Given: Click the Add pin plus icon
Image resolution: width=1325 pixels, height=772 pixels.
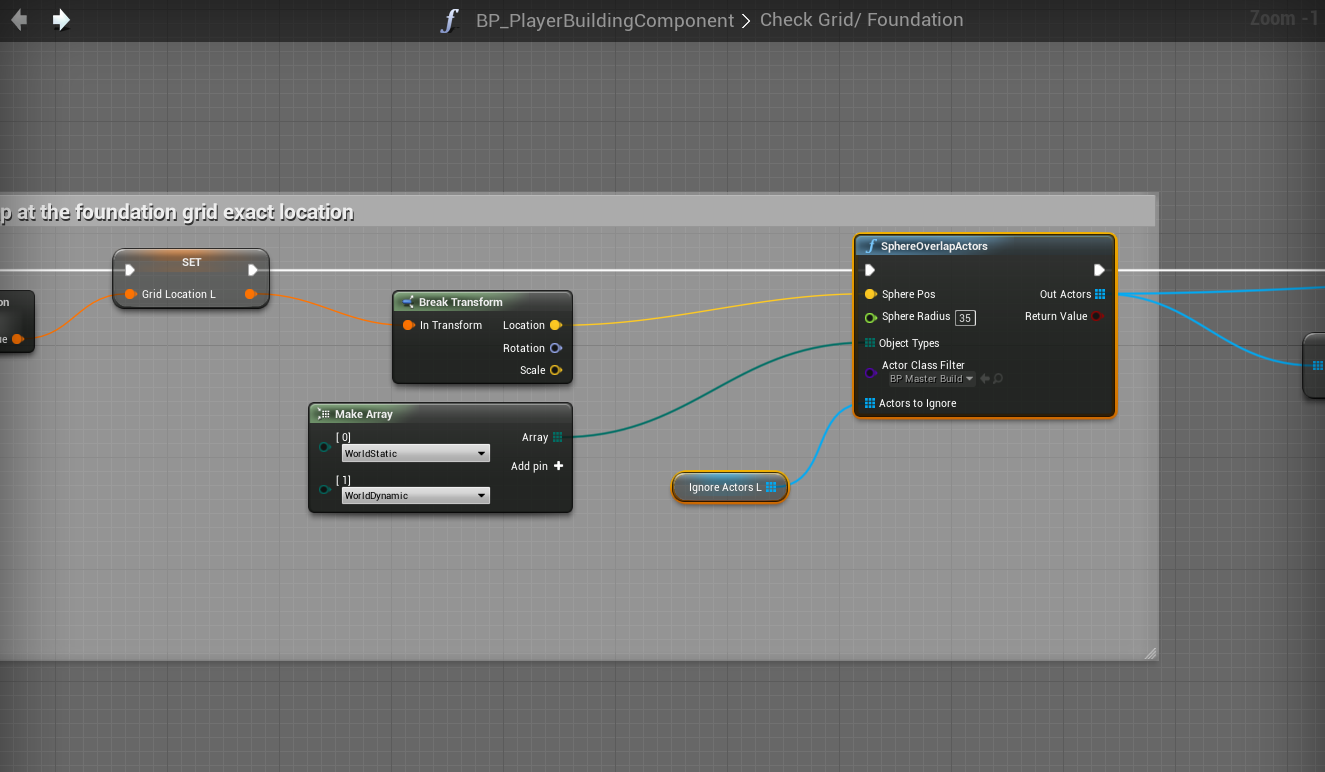Looking at the screenshot, I should pos(558,466).
